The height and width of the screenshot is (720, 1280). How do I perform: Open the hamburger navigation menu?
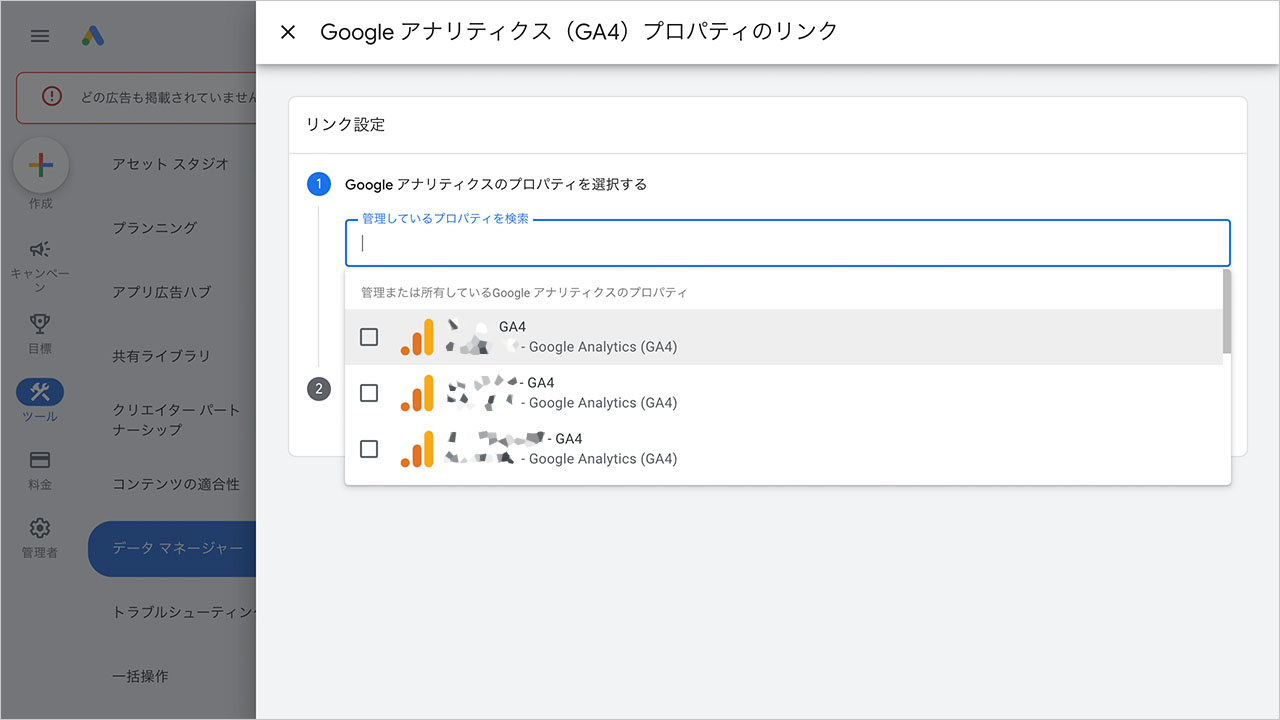pyautogui.click(x=39, y=36)
